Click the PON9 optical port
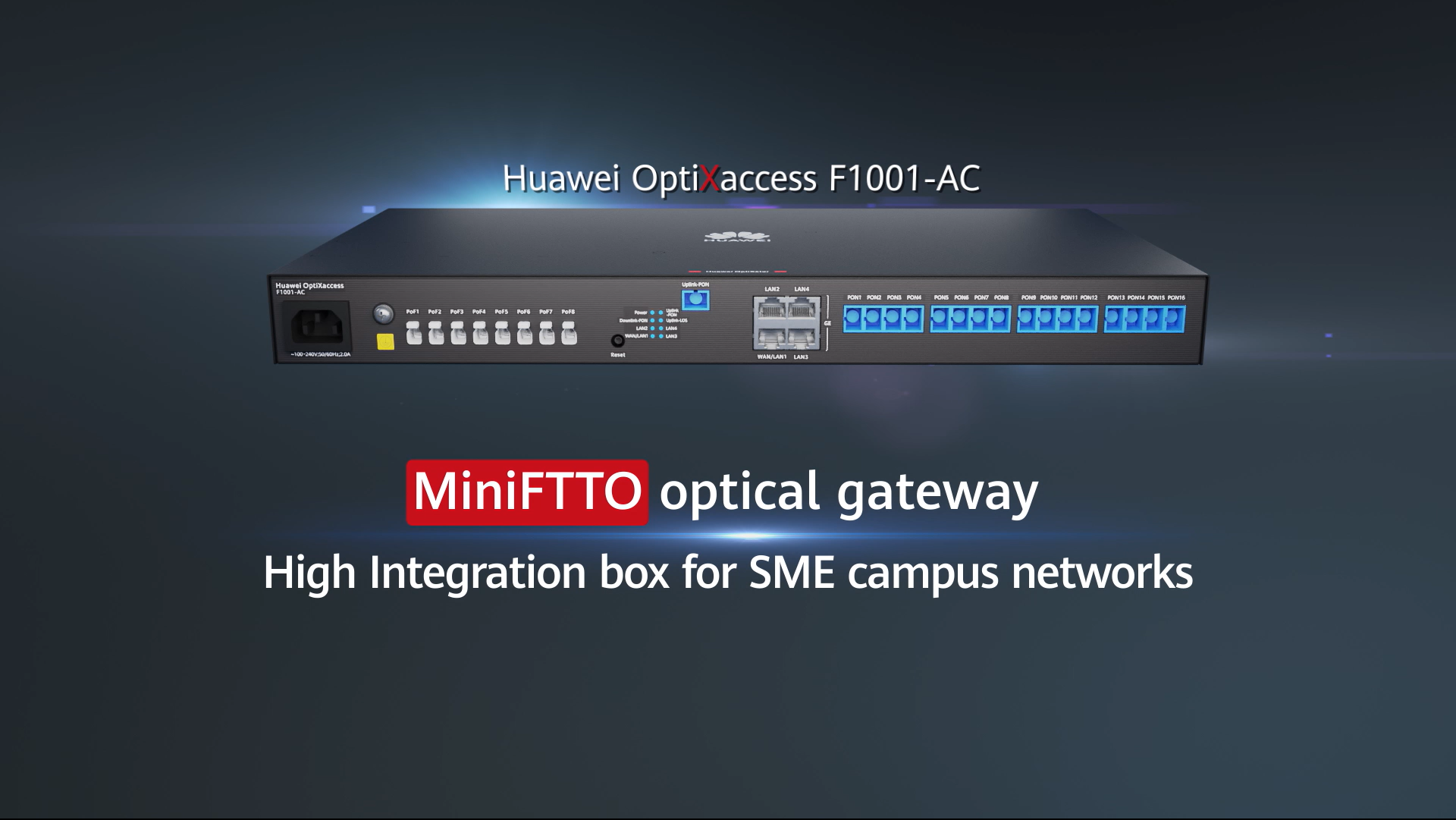Image resolution: width=1456 pixels, height=820 pixels. point(1026,319)
